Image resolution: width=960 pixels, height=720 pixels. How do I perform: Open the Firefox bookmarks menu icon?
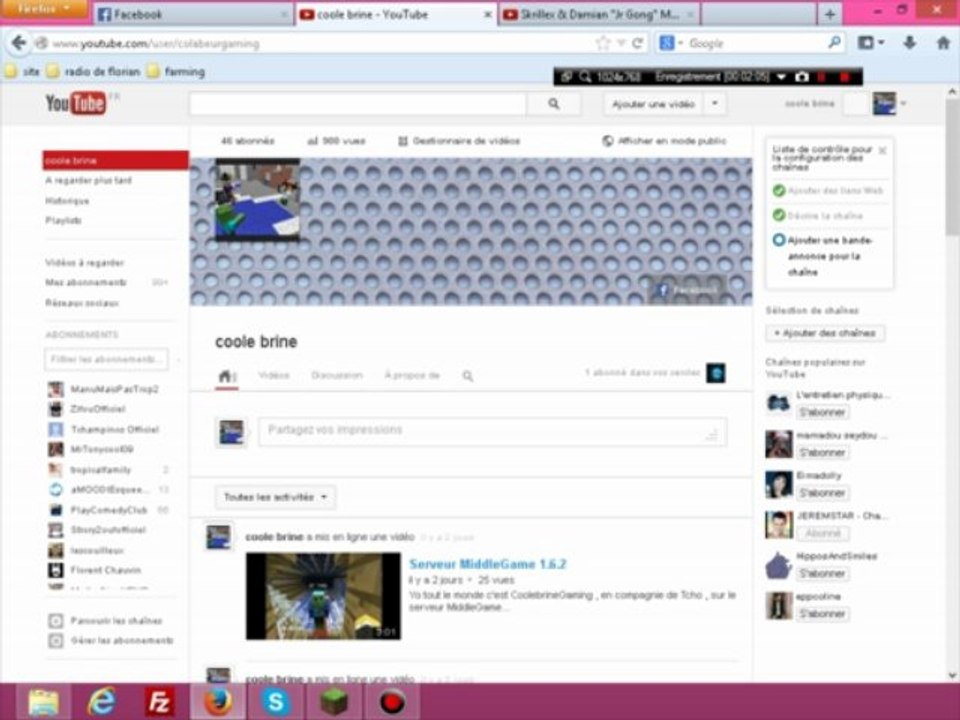pos(870,43)
